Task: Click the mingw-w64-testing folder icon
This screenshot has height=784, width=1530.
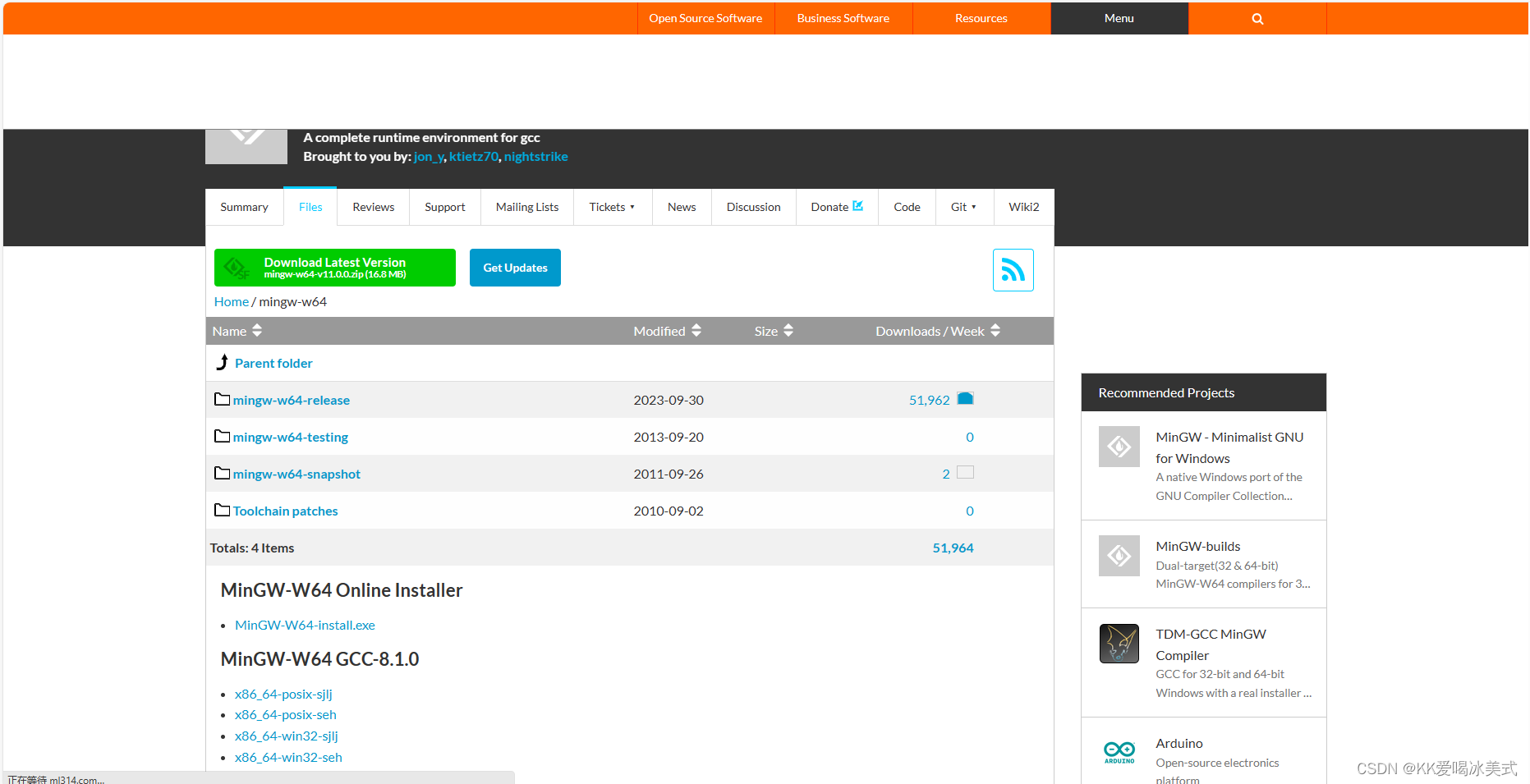Action: [222, 436]
